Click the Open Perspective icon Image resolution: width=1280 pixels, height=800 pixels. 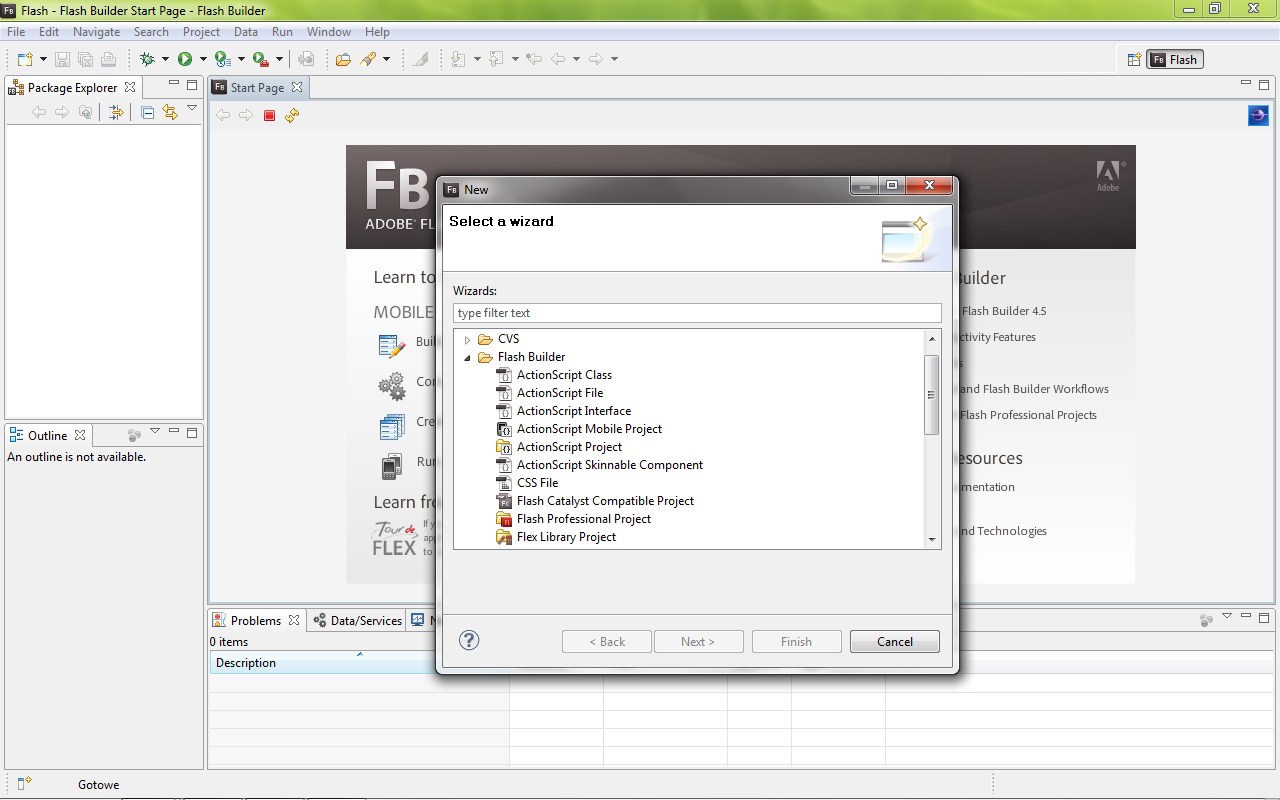[1134, 60]
